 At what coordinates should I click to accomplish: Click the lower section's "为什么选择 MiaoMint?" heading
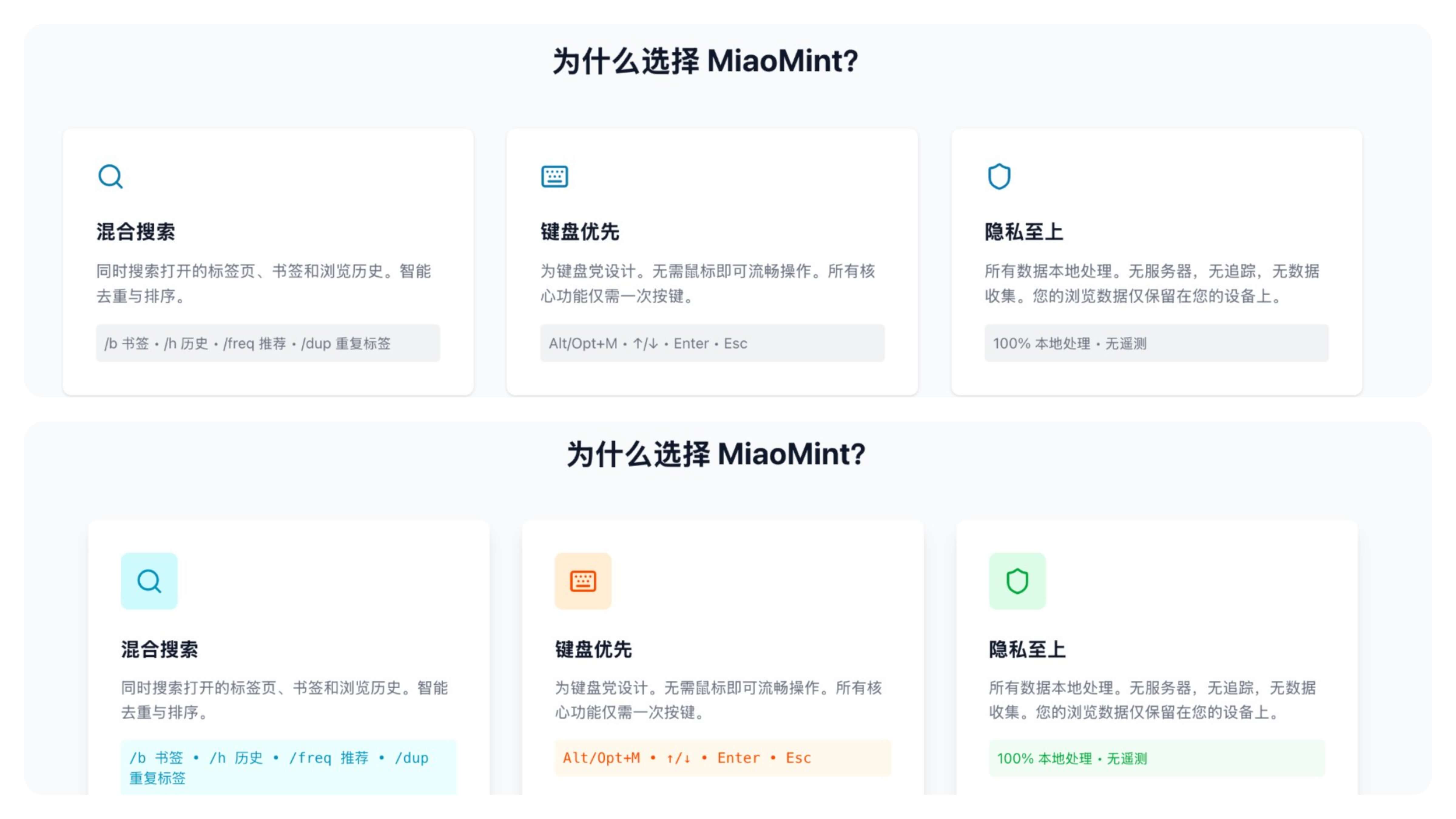click(716, 454)
